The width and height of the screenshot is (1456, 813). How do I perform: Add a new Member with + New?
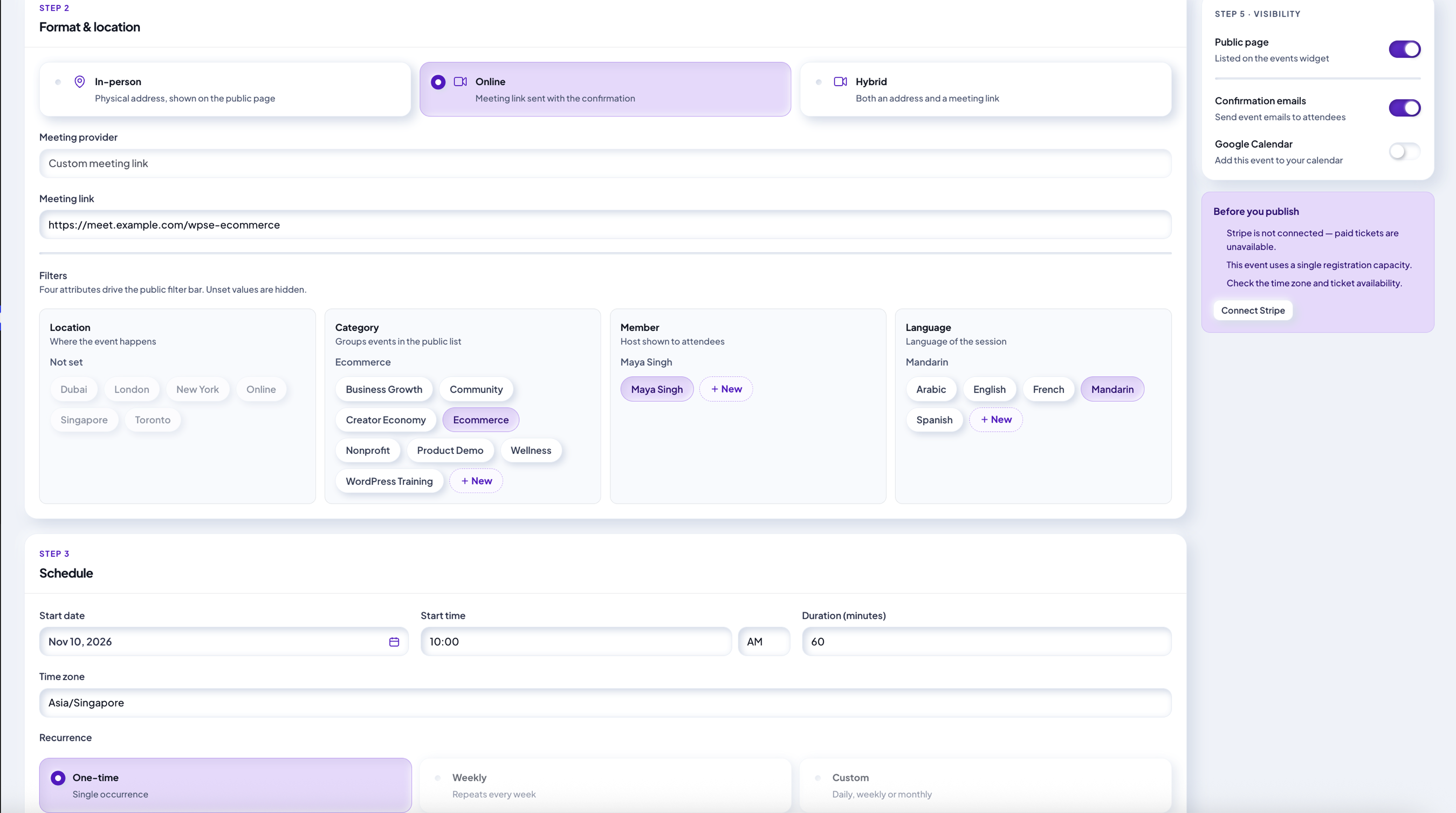726,389
